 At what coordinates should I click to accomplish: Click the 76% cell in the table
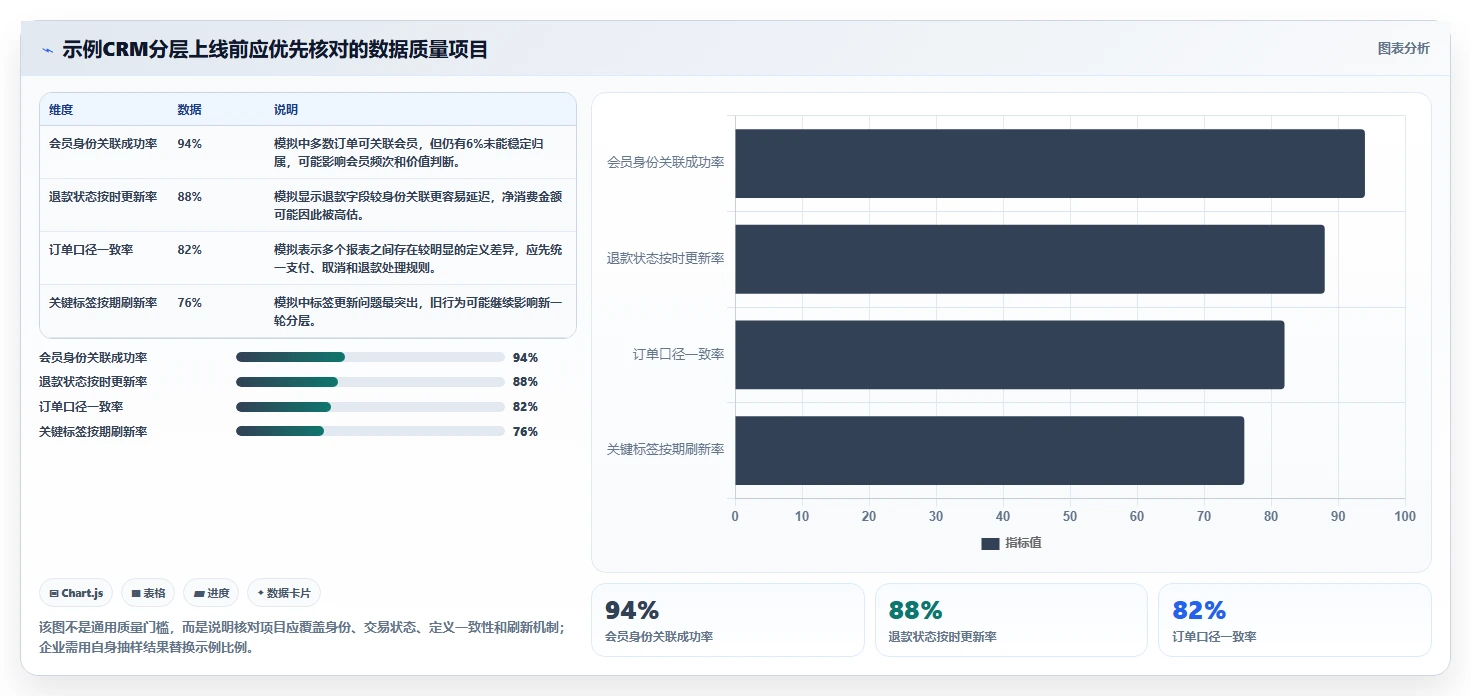[x=189, y=303]
